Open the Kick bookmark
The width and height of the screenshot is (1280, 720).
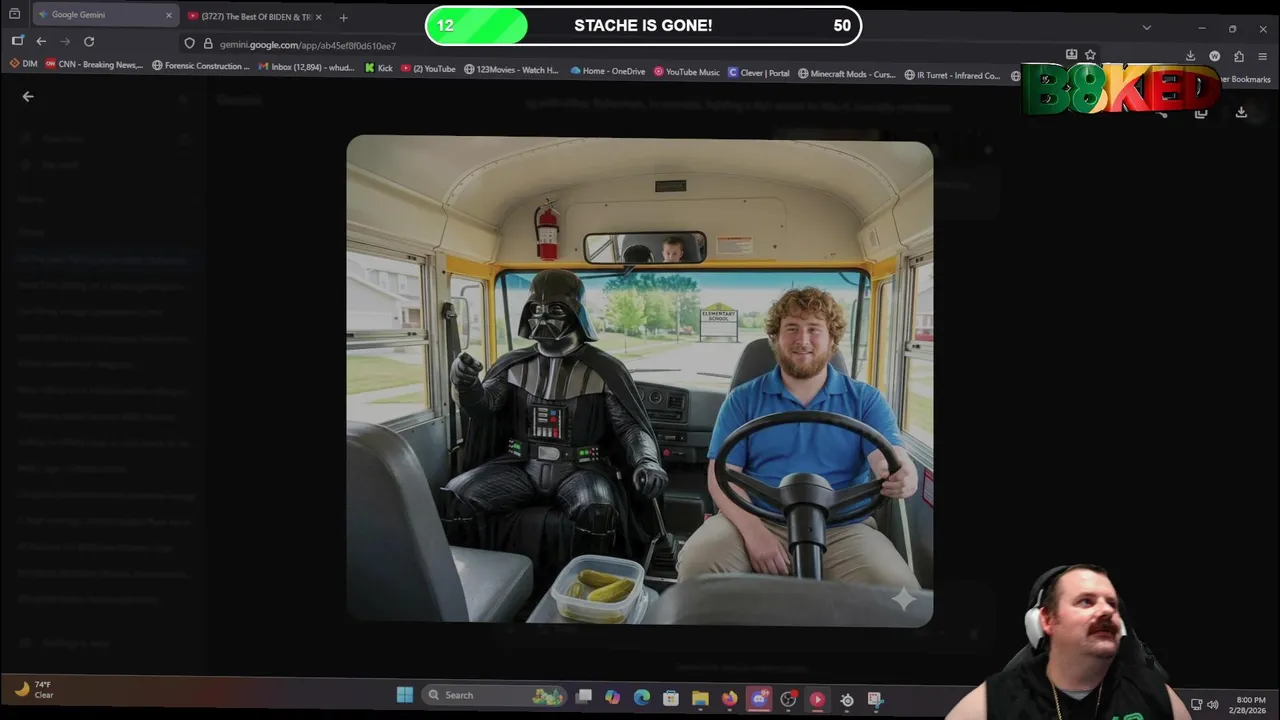pyautogui.click(x=378, y=68)
